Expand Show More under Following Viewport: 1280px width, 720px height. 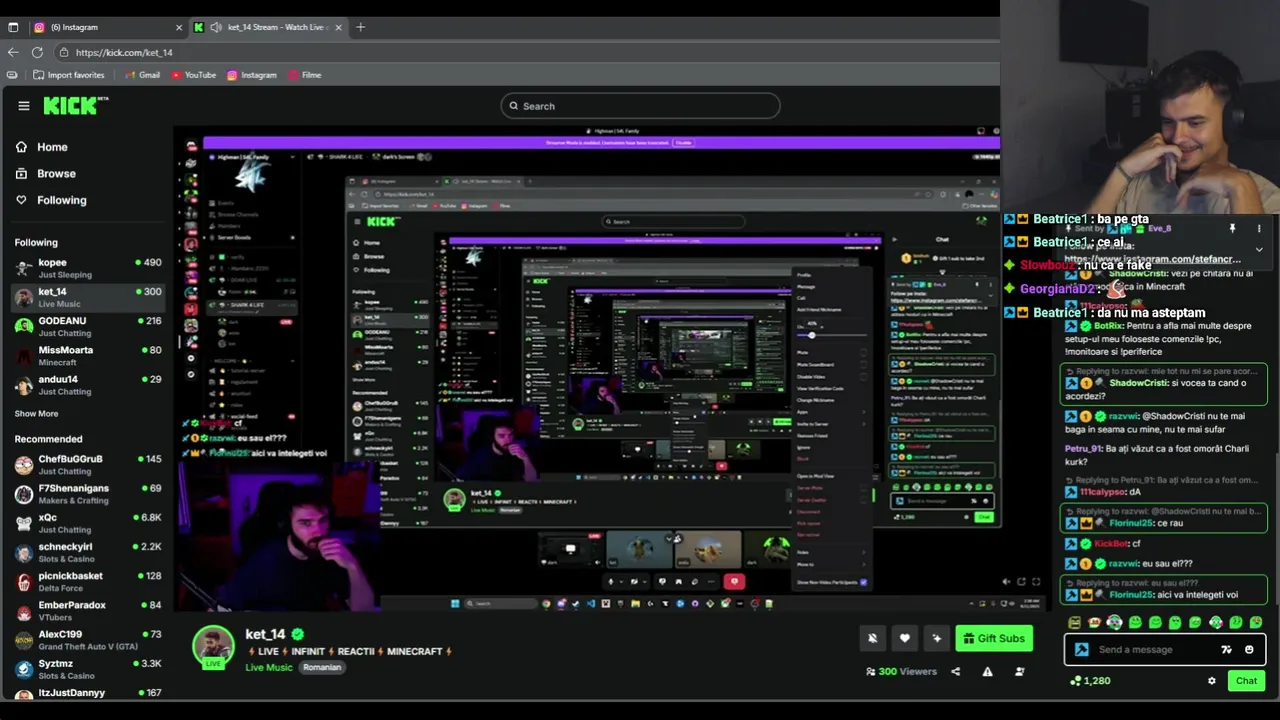click(36, 414)
